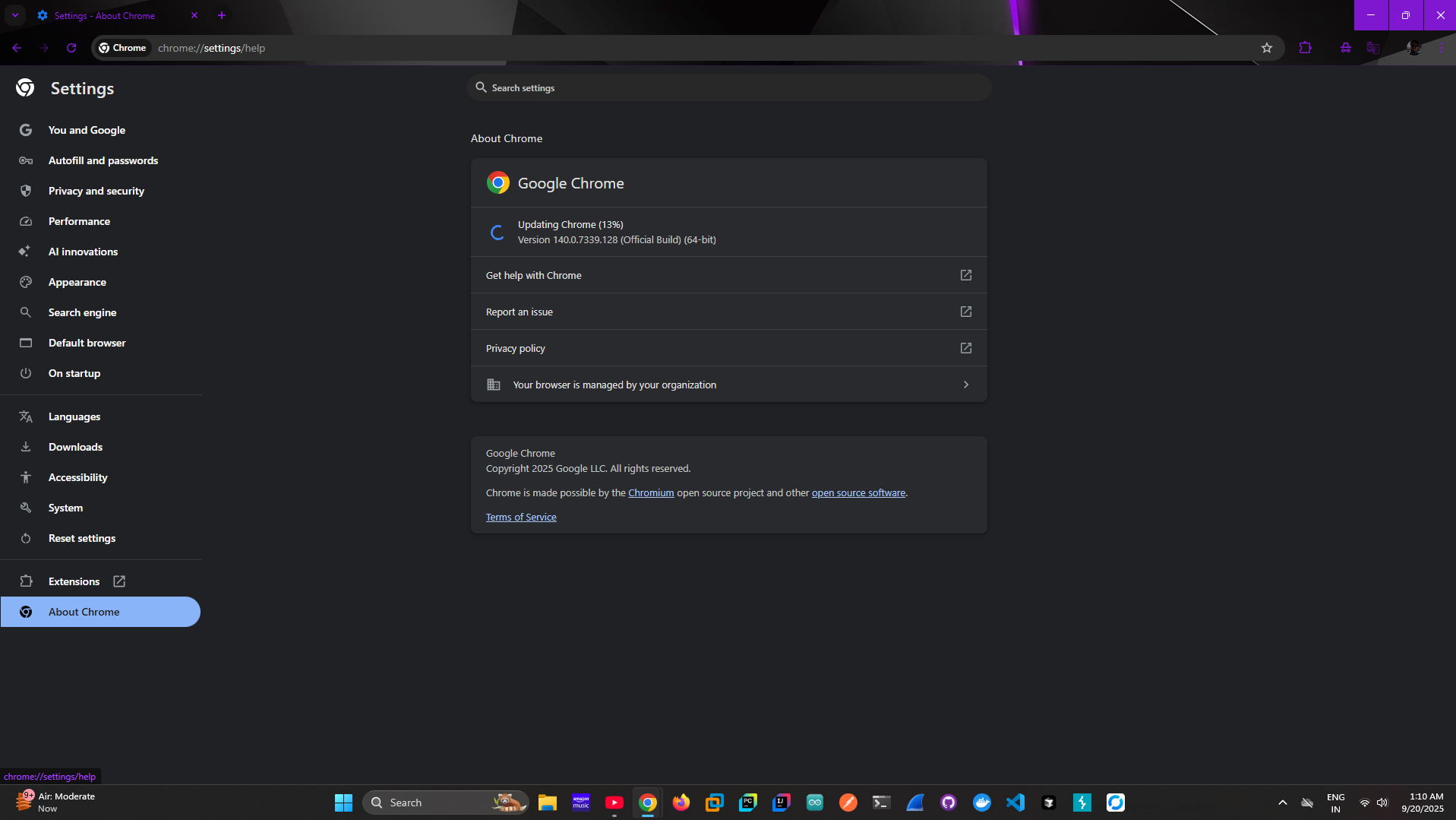The height and width of the screenshot is (820, 1456).
Task: Open the Chrome three-dot menu
Action: tap(1442, 48)
